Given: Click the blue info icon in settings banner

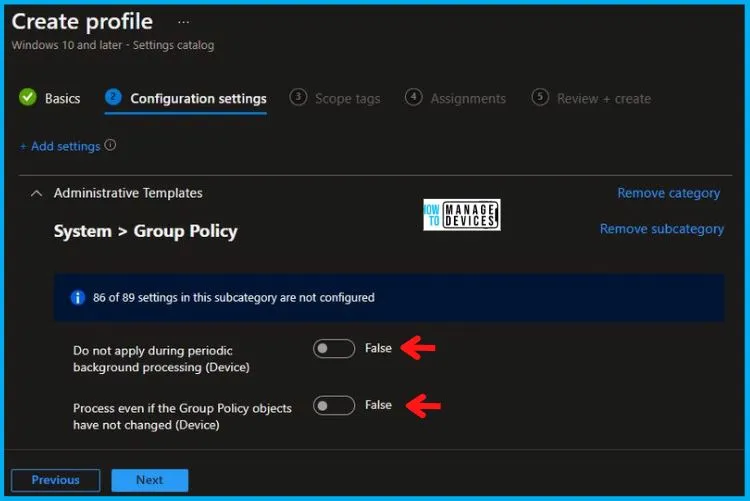Looking at the screenshot, I should point(77,298).
